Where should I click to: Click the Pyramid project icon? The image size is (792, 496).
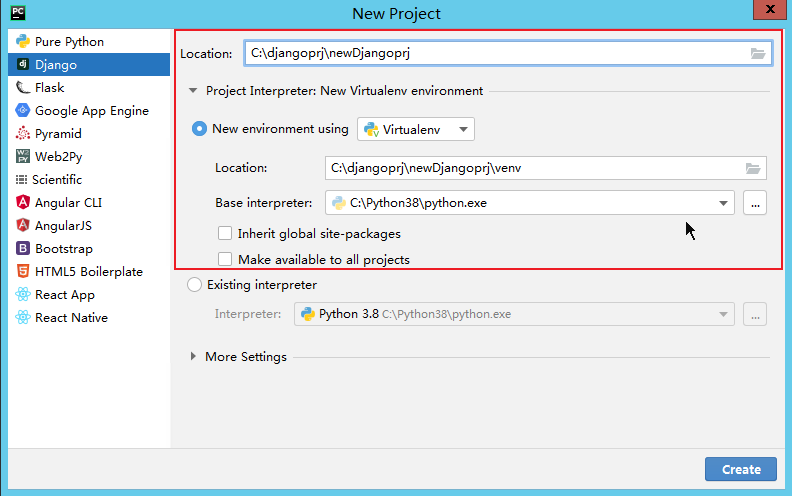tap(23, 133)
